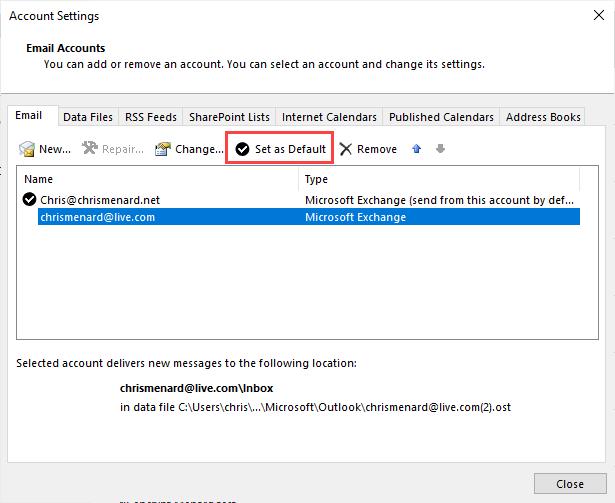The image size is (615, 503).
Task: Click Set as Default checkmark button
Action: pyautogui.click(x=243, y=150)
